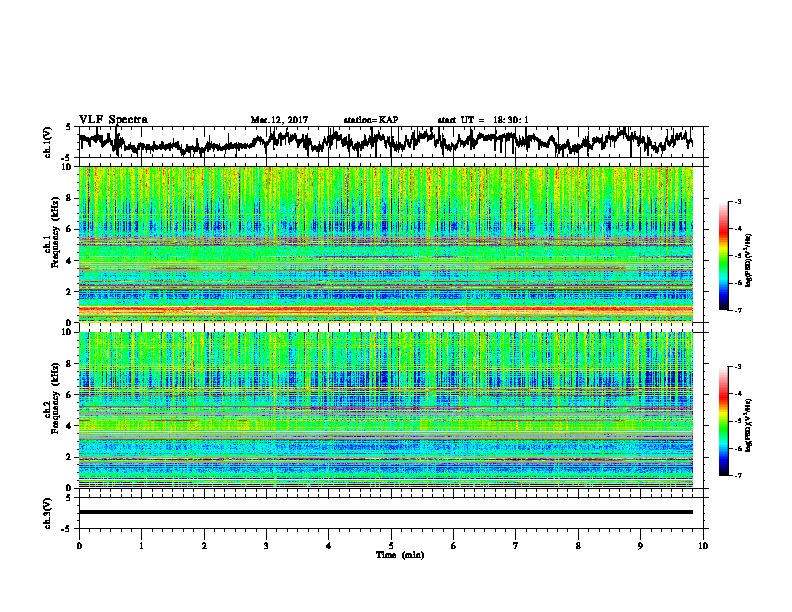Click the "ch.3(V)" axis label
This screenshot has height=612, width=792.
[x=48, y=513]
